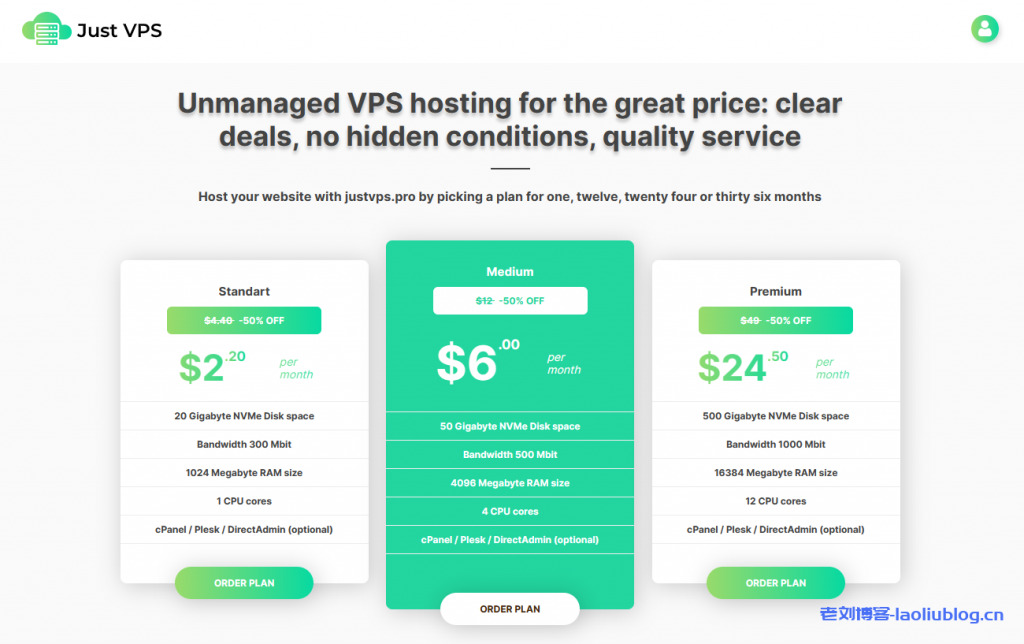Click the Medium -50% OFF discount badge
The height and width of the screenshot is (644, 1024).
click(510, 300)
